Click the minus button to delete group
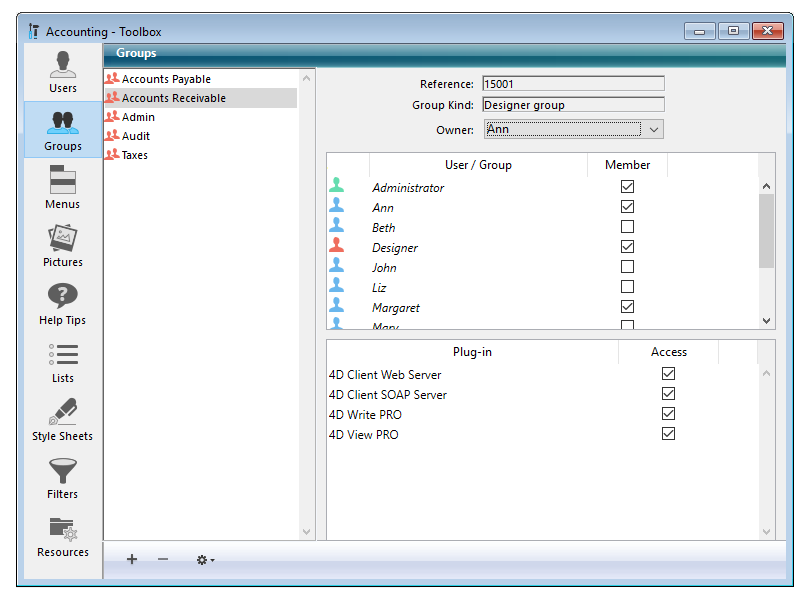This screenshot has height=602, width=811. 163,559
